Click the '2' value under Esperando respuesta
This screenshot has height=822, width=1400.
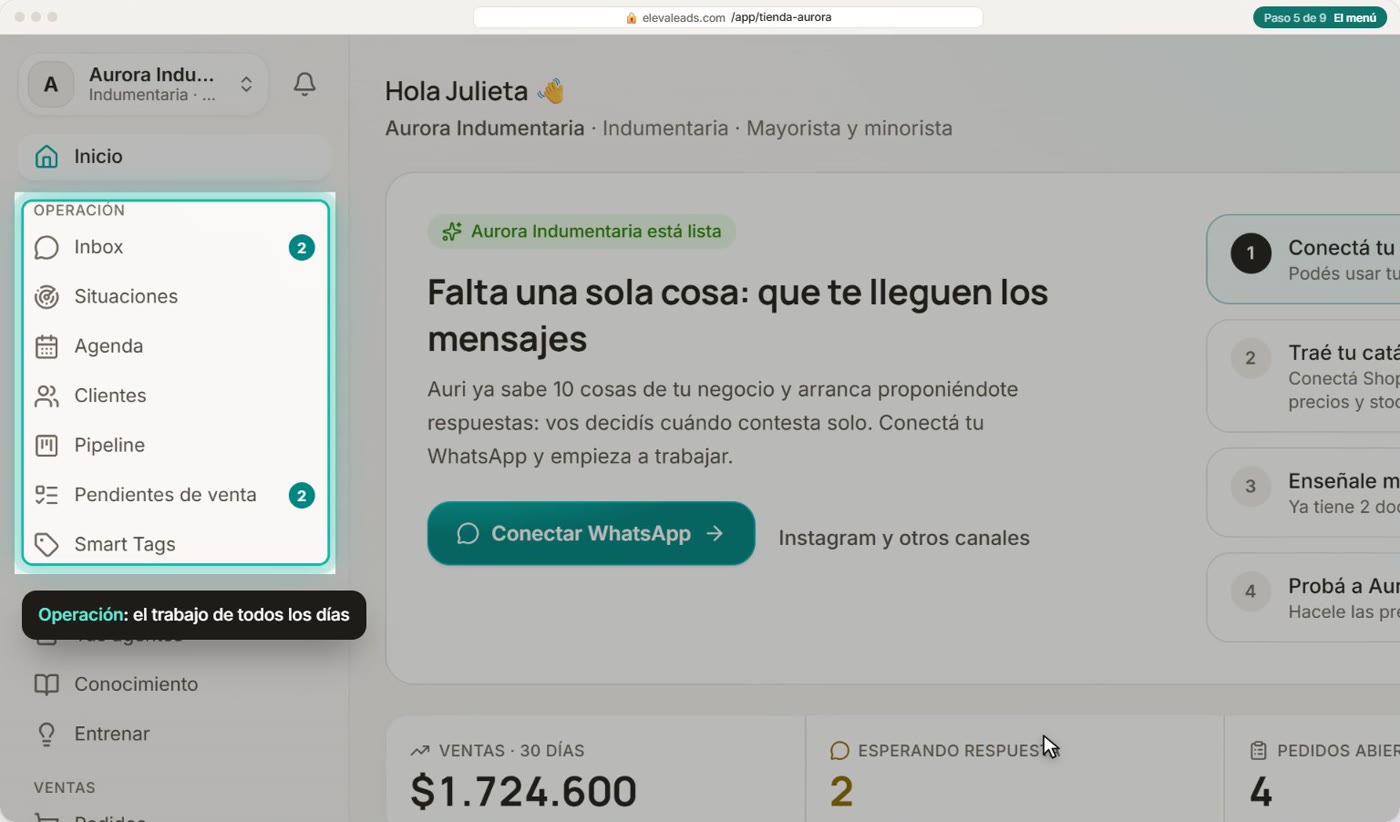click(x=842, y=791)
